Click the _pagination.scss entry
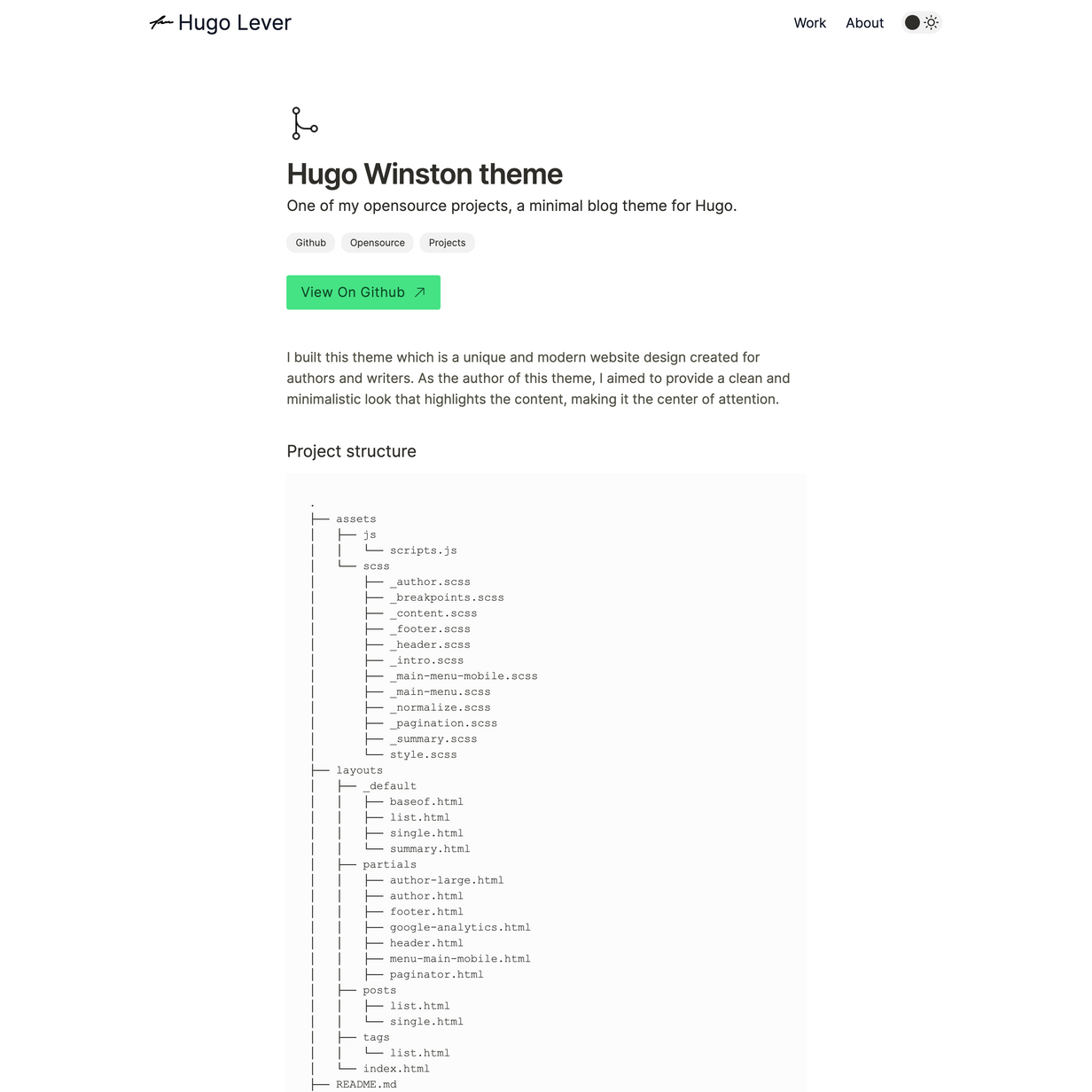 [444, 724]
